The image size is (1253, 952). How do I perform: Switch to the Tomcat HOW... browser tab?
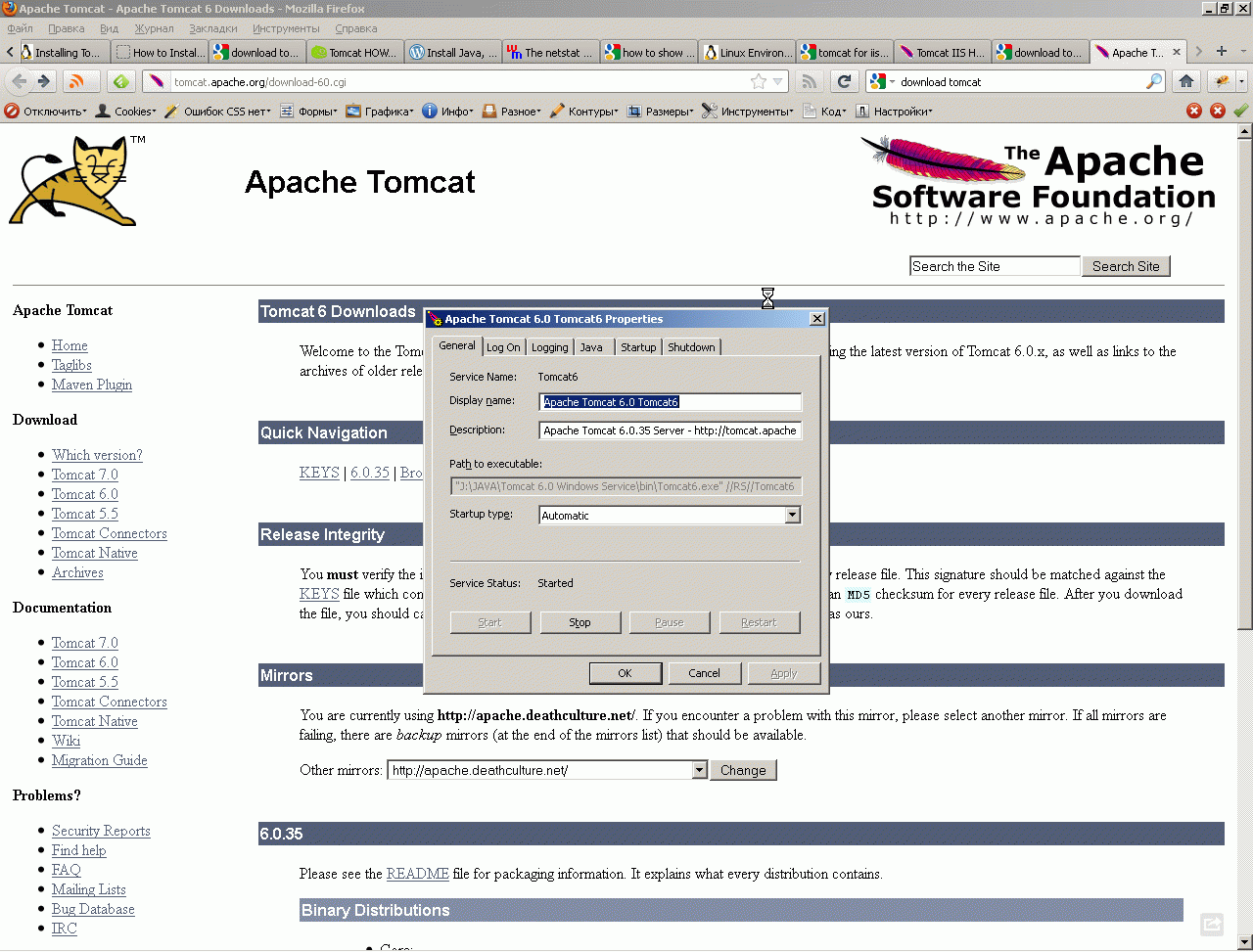pos(354,52)
